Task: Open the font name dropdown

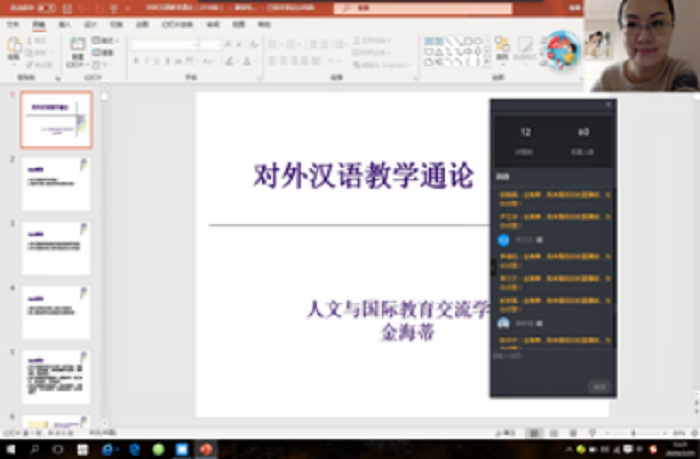Action: tap(163, 44)
